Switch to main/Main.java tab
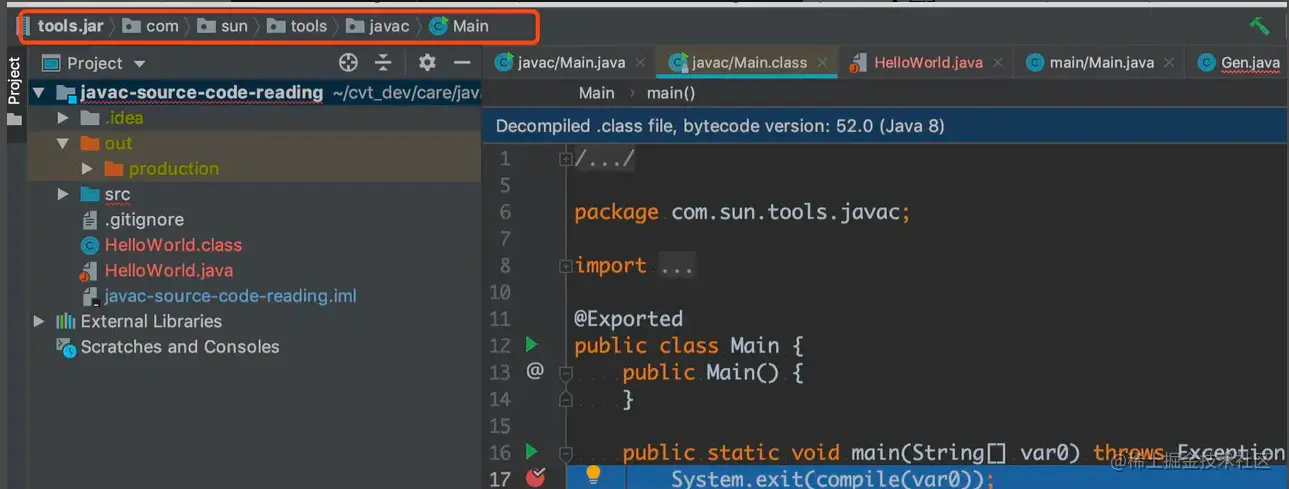 [x=1101, y=62]
